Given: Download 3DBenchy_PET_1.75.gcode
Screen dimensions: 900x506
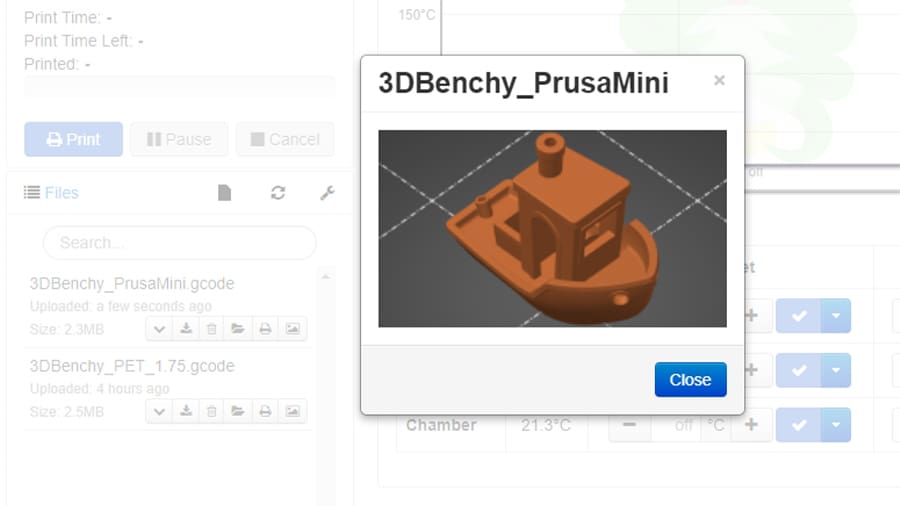Looking at the screenshot, I should pos(186,411).
